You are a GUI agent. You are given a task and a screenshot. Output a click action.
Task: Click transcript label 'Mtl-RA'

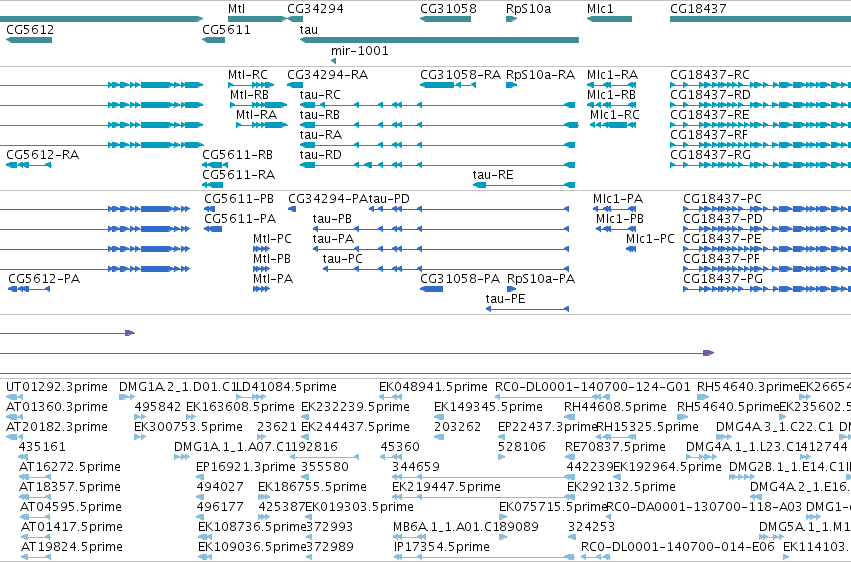point(256,114)
